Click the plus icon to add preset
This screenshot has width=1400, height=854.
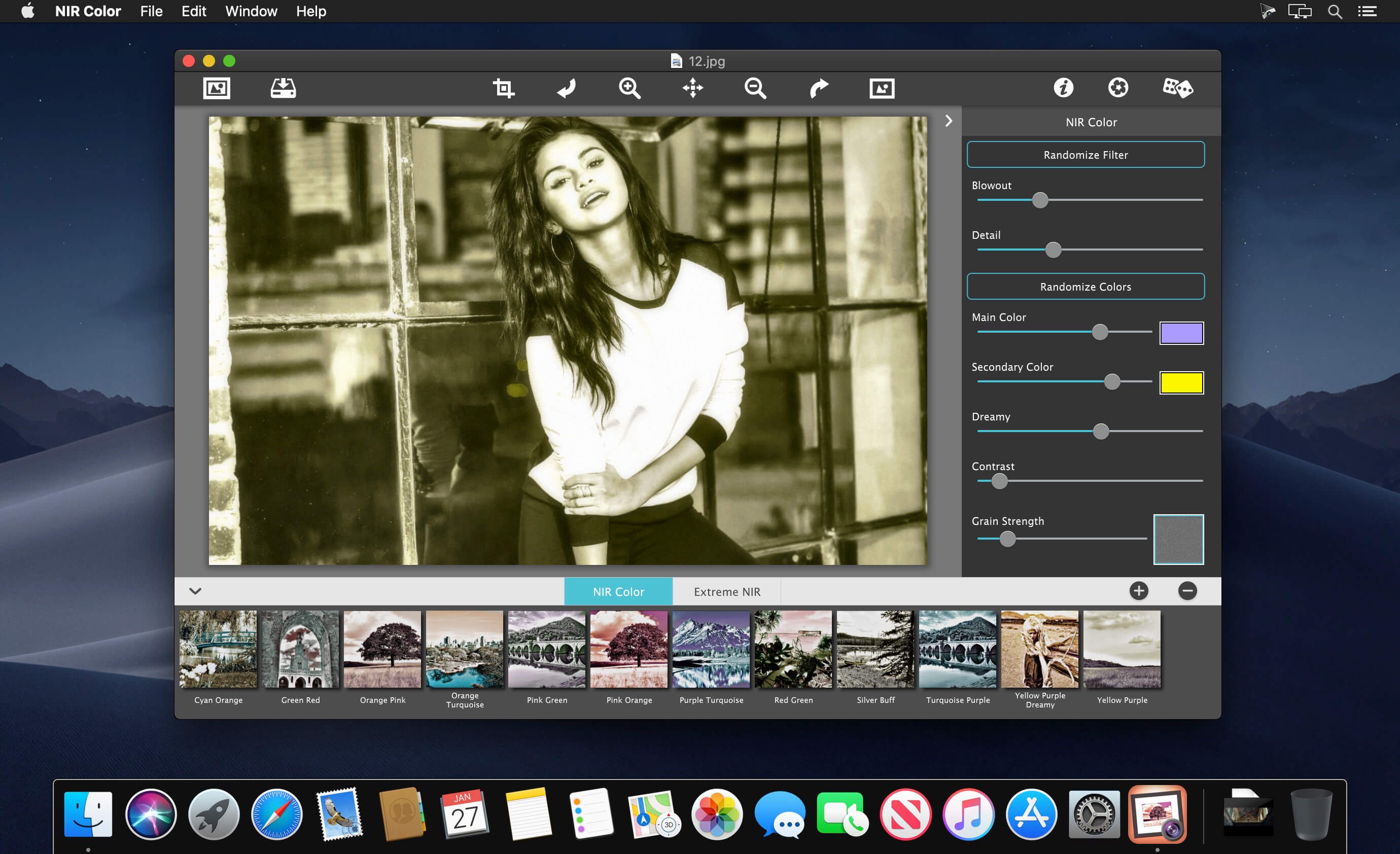click(x=1139, y=591)
